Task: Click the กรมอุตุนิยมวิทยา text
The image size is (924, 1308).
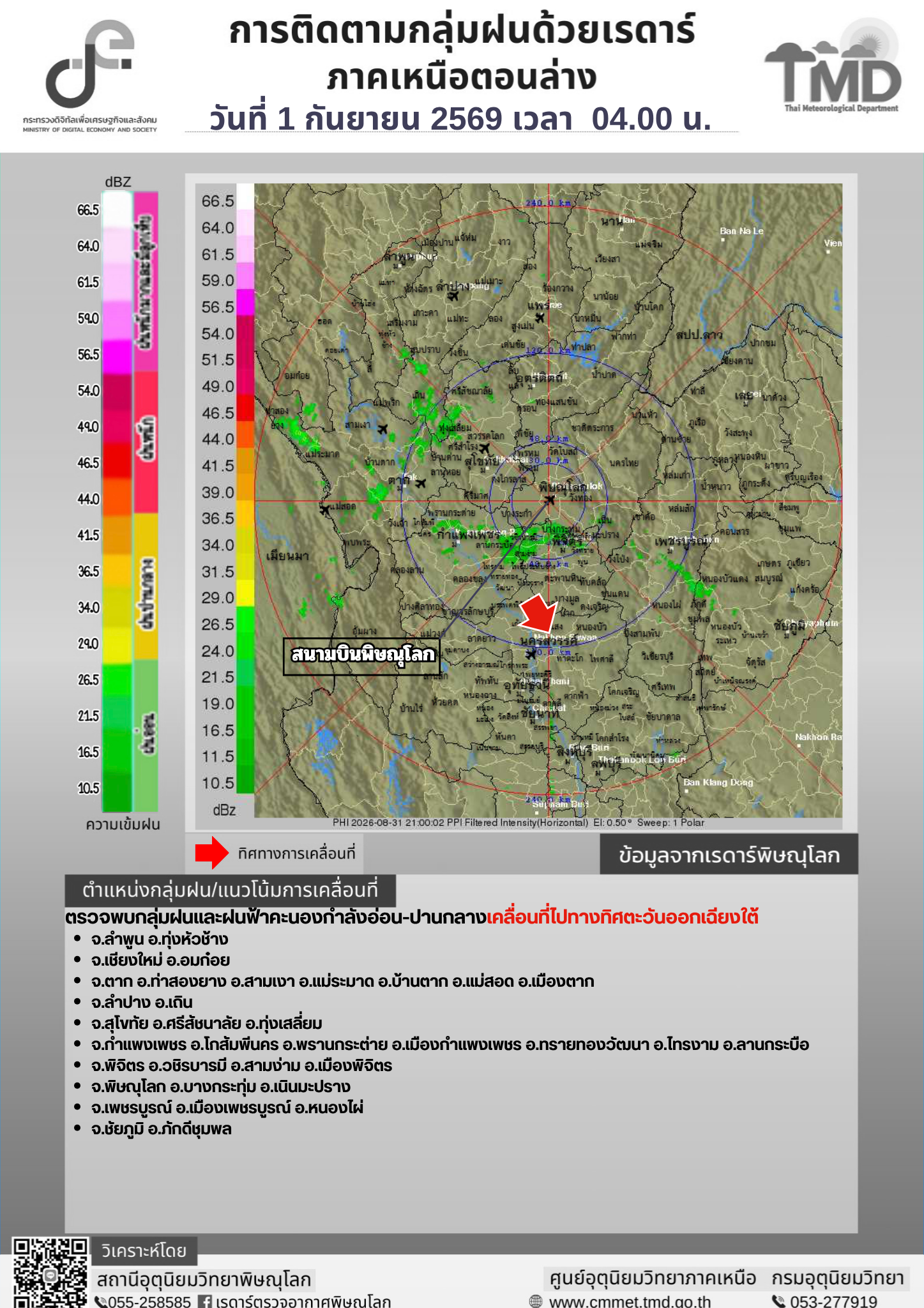Action: pyautogui.click(x=838, y=1278)
